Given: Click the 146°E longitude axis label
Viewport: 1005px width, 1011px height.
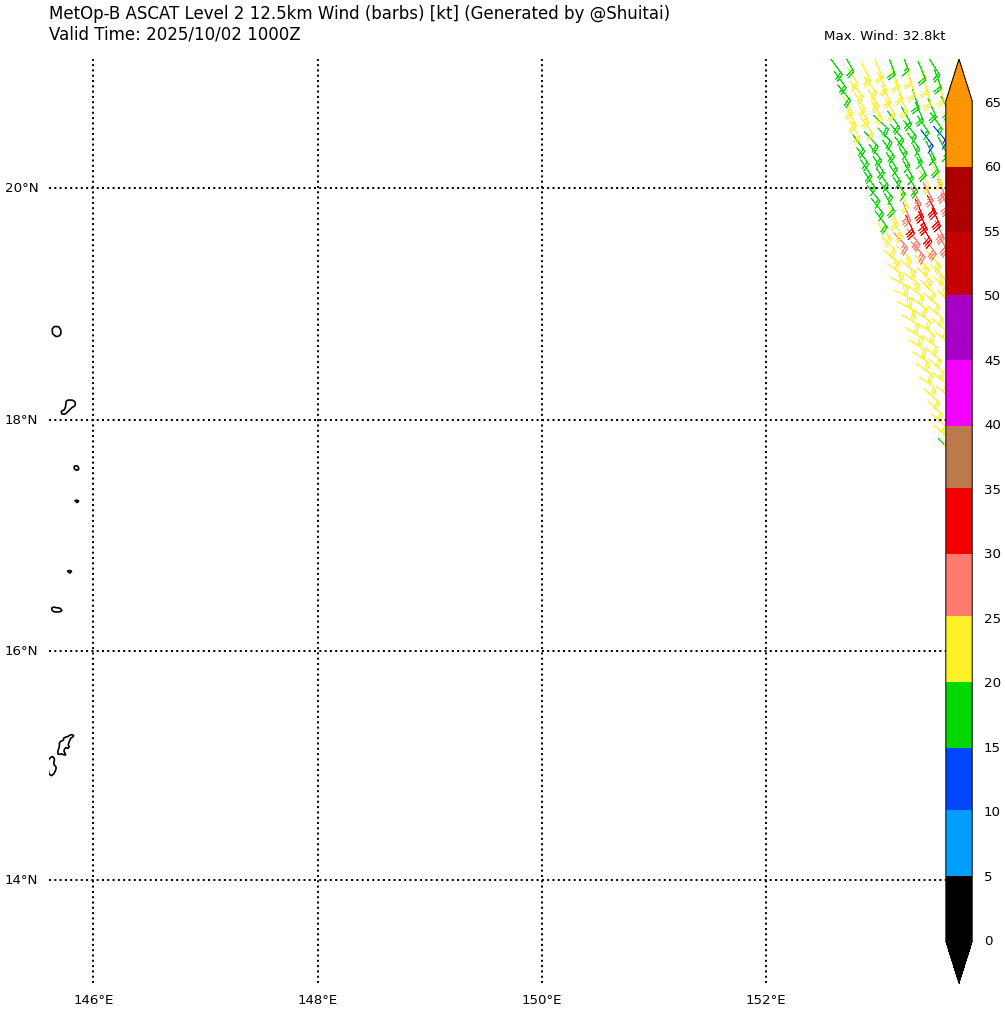Looking at the screenshot, I should pos(93,999).
